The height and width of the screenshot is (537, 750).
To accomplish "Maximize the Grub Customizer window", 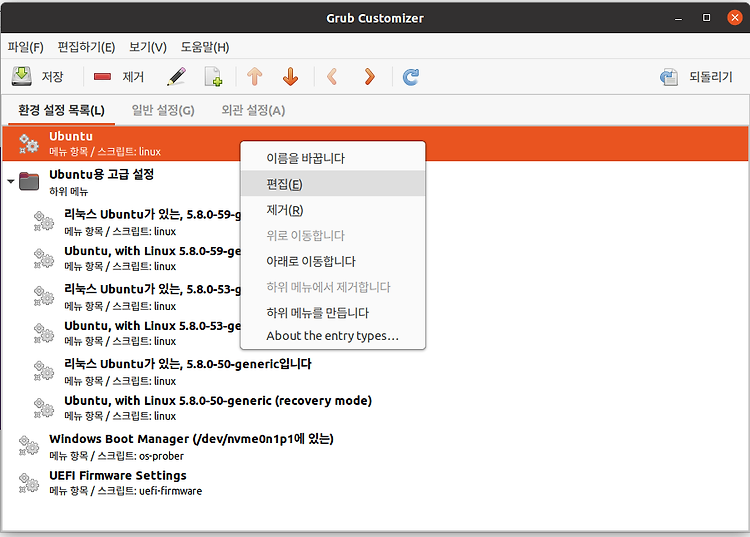I will 706,18.
